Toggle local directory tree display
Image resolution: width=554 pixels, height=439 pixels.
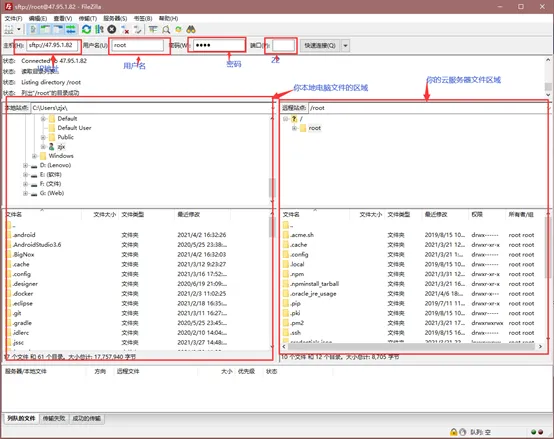(x=45, y=30)
